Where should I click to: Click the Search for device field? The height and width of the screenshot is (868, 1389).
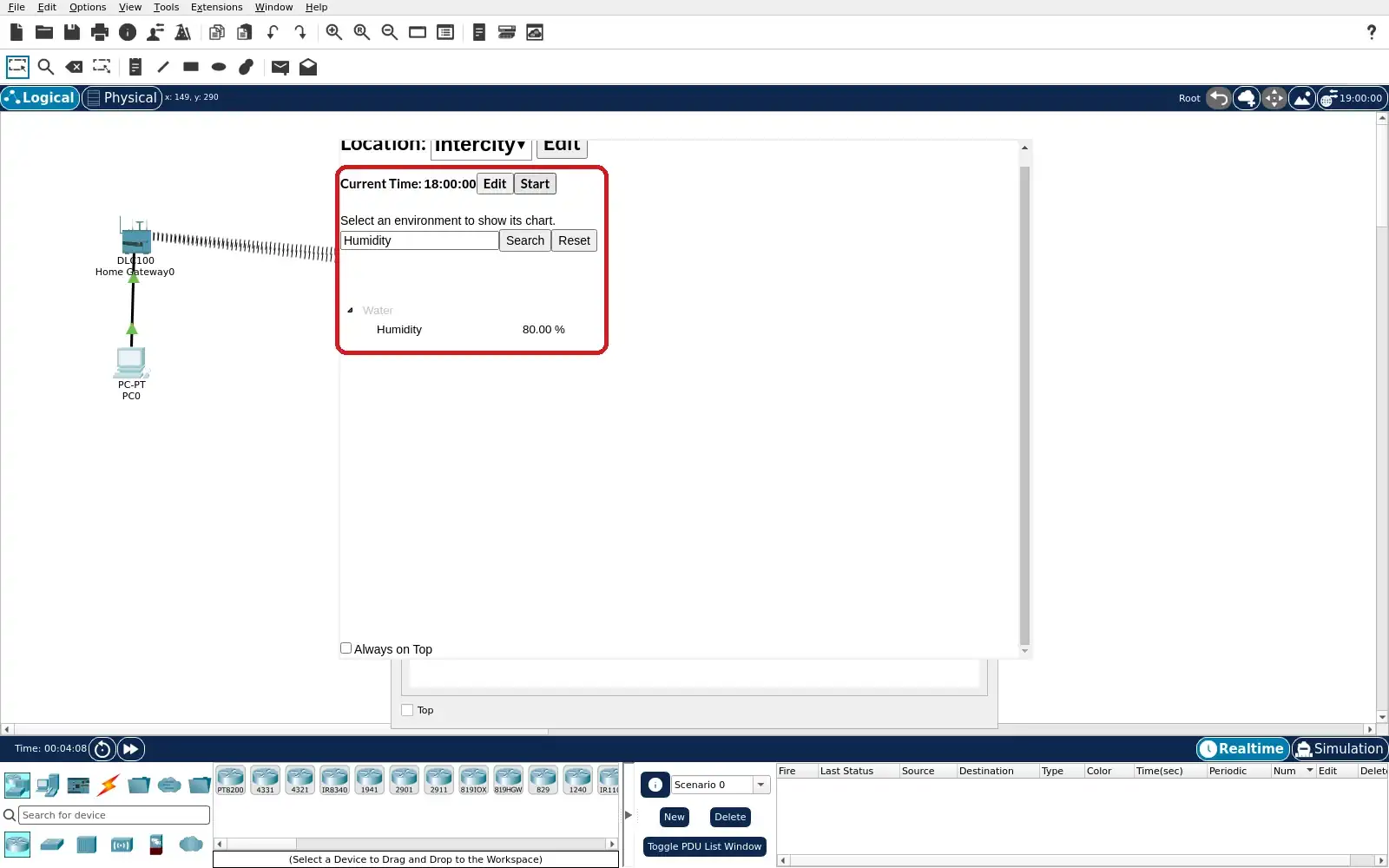pos(114,815)
